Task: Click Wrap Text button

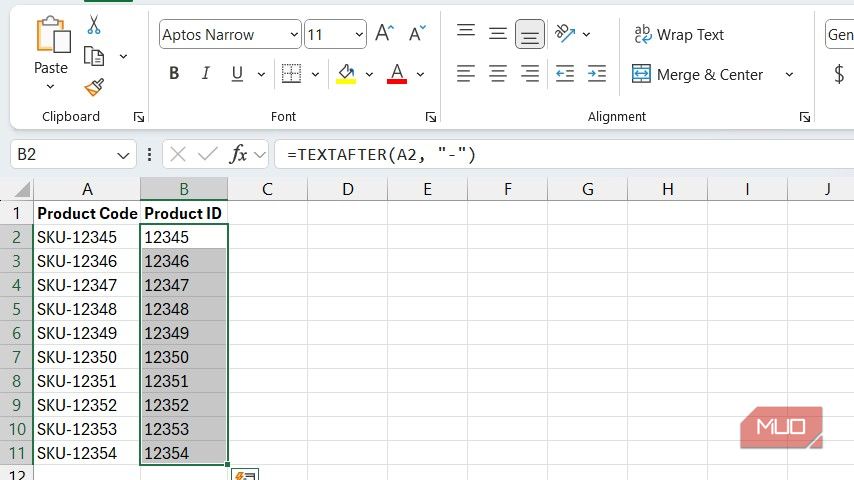Action: tap(679, 34)
